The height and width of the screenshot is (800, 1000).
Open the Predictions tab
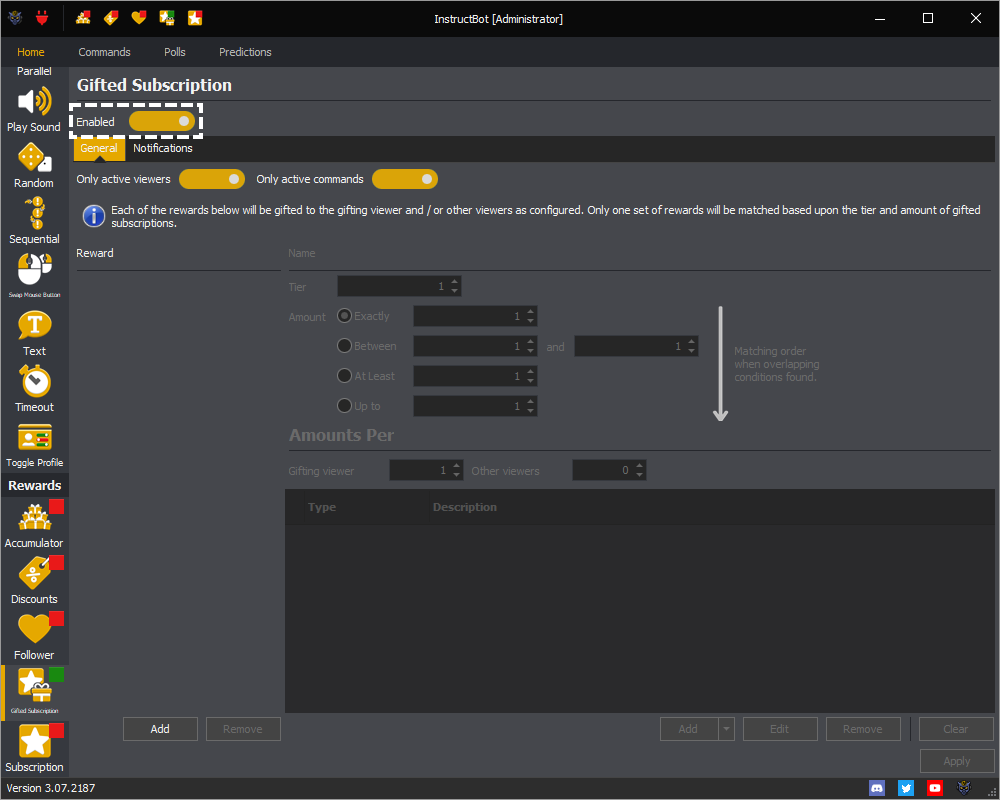pyautogui.click(x=246, y=52)
